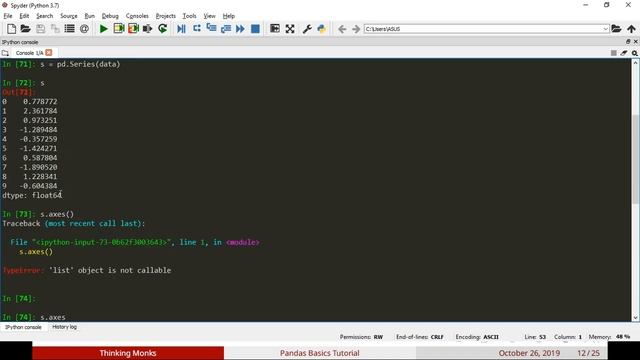Close the IPython console pane

pyautogui.click(x=636, y=42)
